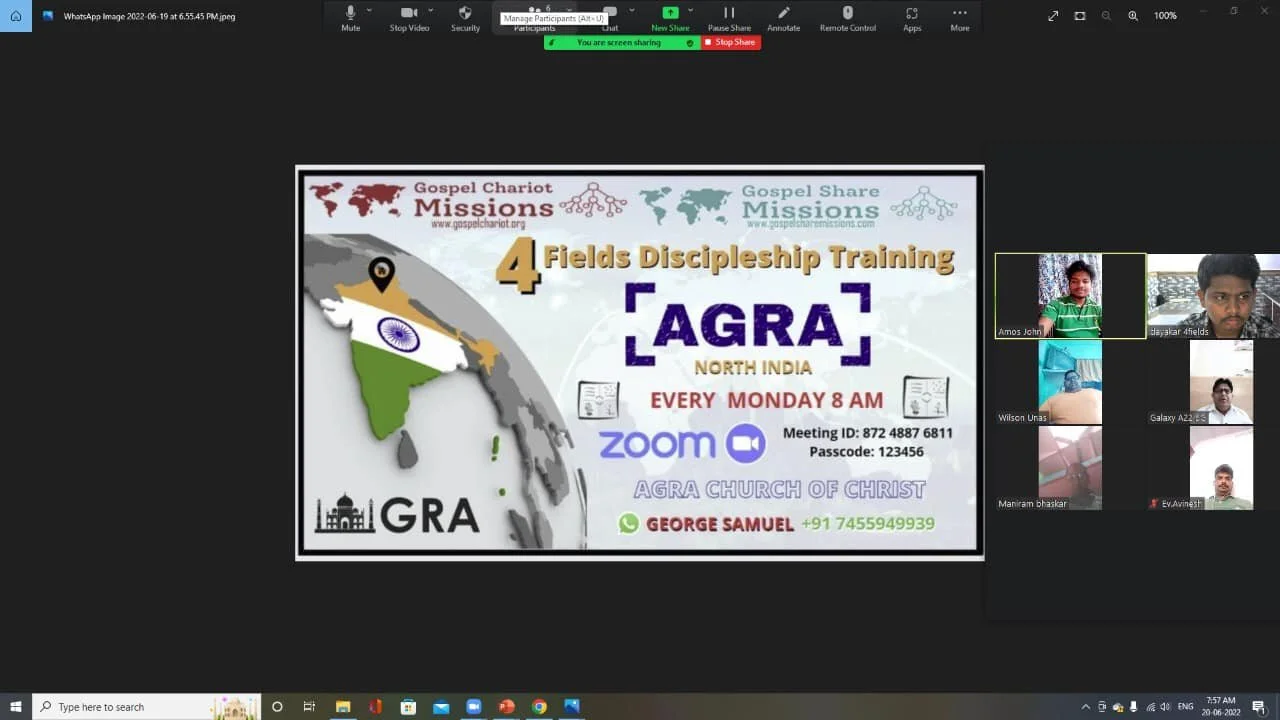The width and height of the screenshot is (1280, 720).
Task: Open Mail app from taskbar
Action: click(x=441, y=706)
